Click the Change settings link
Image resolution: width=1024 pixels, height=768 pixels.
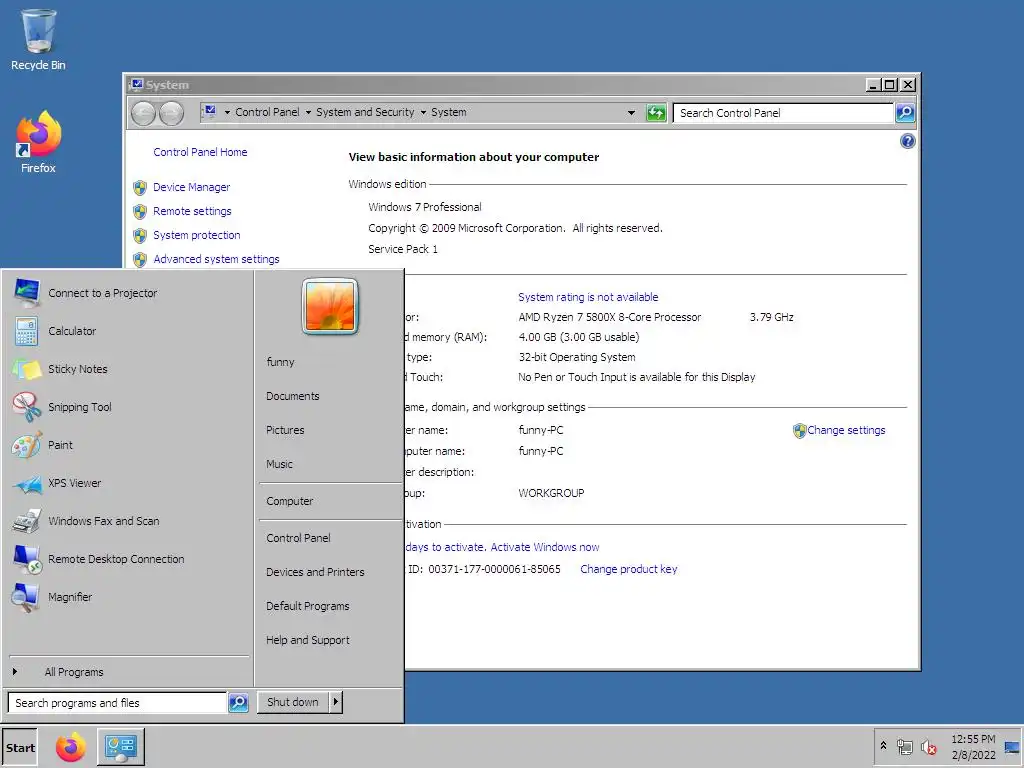846,430
